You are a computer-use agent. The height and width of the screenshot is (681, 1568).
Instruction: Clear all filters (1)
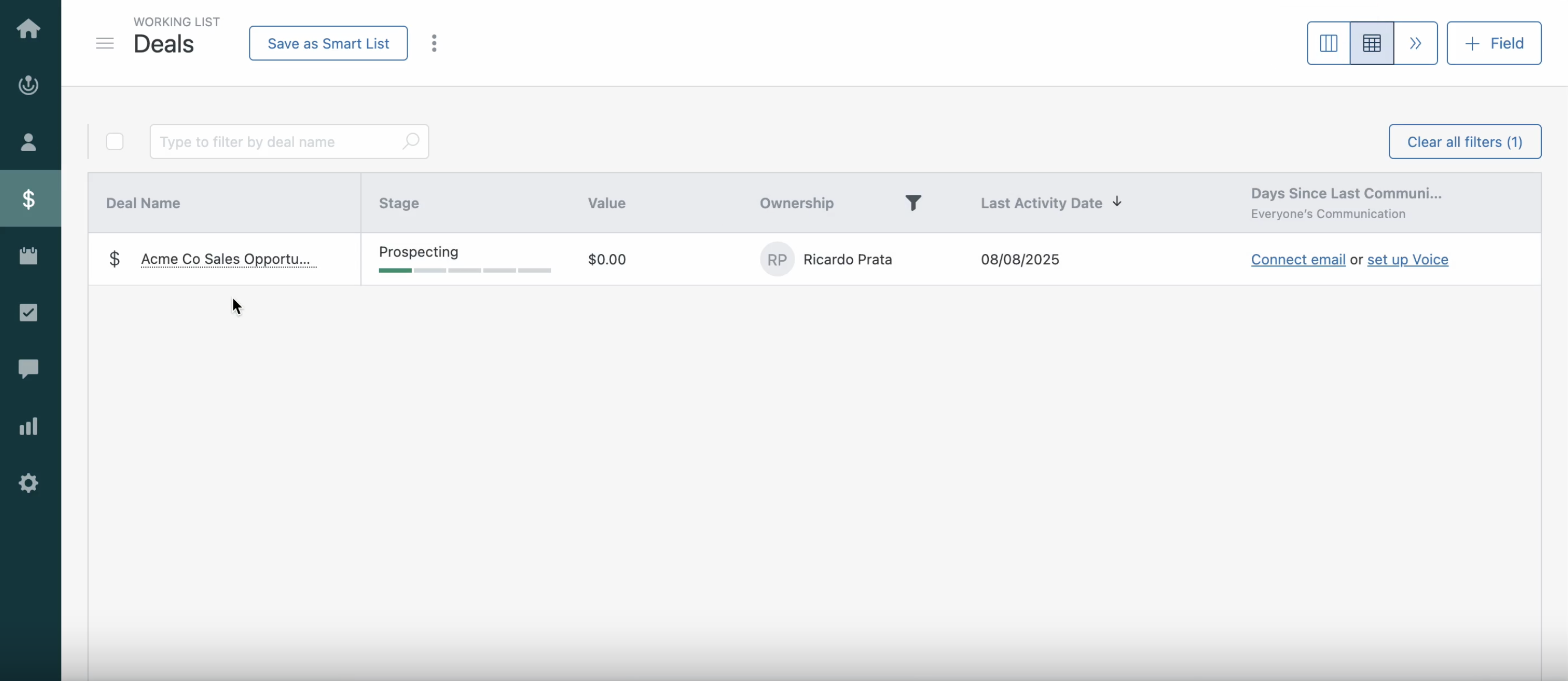(x=1465, y=141)
